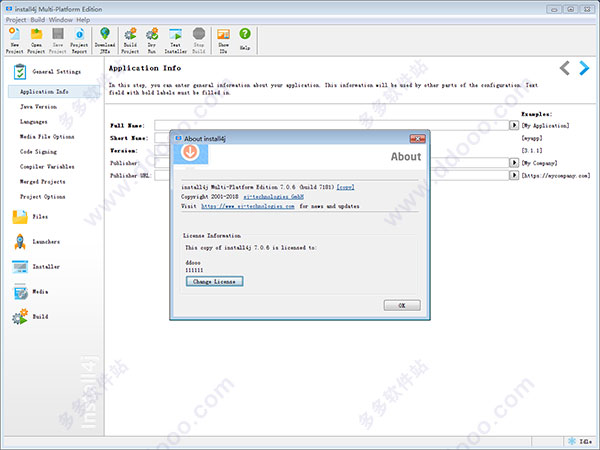The width and height of the screenshot is (600, 450).
Task: Click the Stop Build toolbar icon
Action: tap(199, 40)
